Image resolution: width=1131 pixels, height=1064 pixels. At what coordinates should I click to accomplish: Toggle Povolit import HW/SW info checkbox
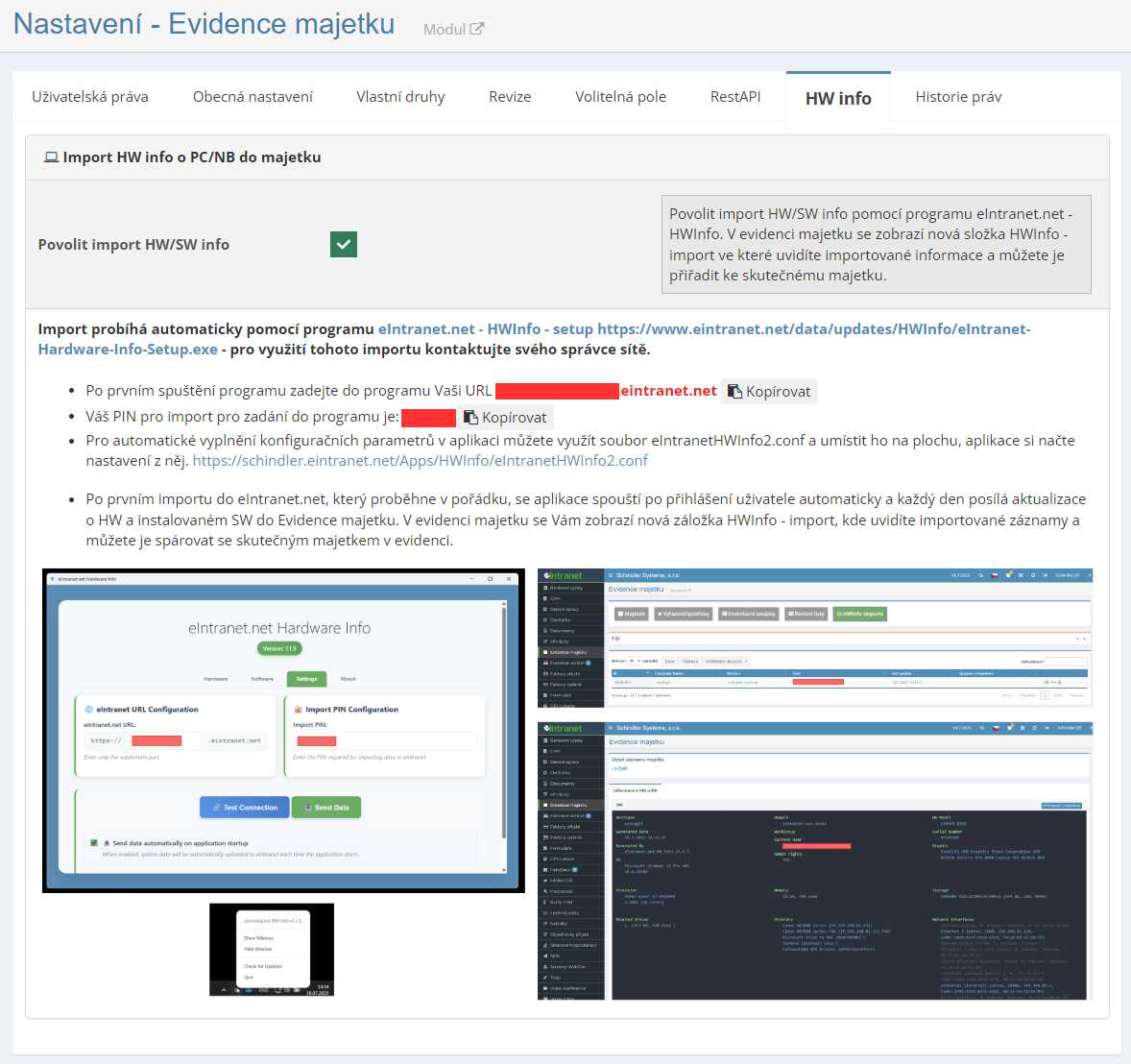point(344,245)
